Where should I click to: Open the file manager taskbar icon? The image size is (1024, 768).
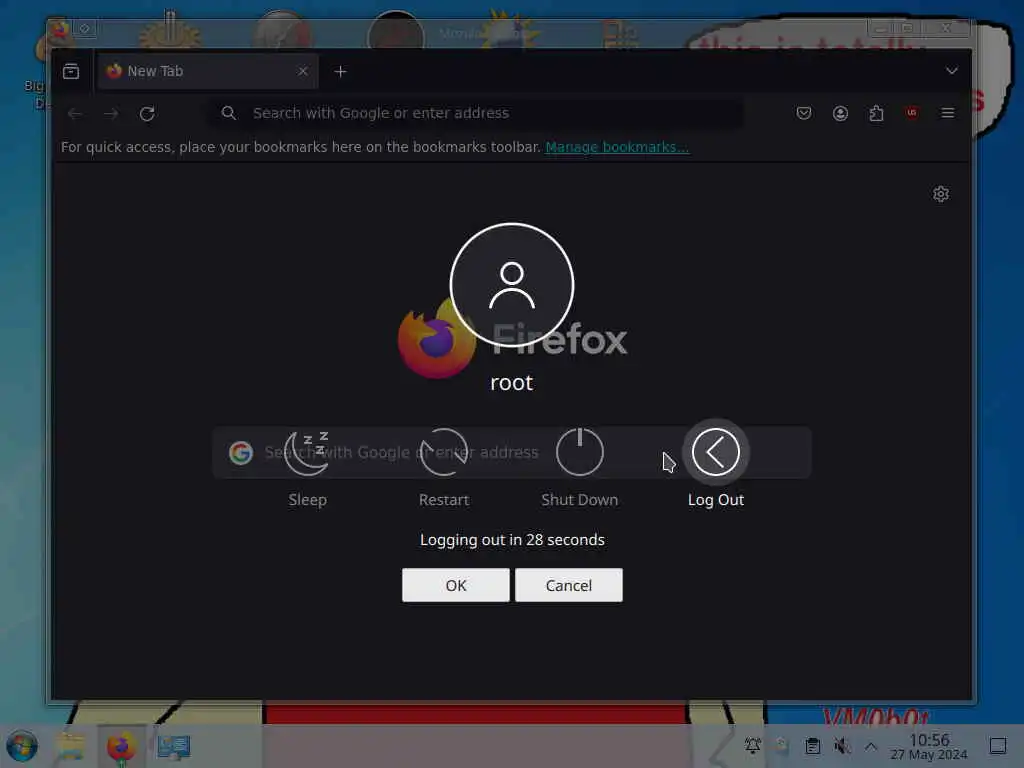(x=71, y=746)
